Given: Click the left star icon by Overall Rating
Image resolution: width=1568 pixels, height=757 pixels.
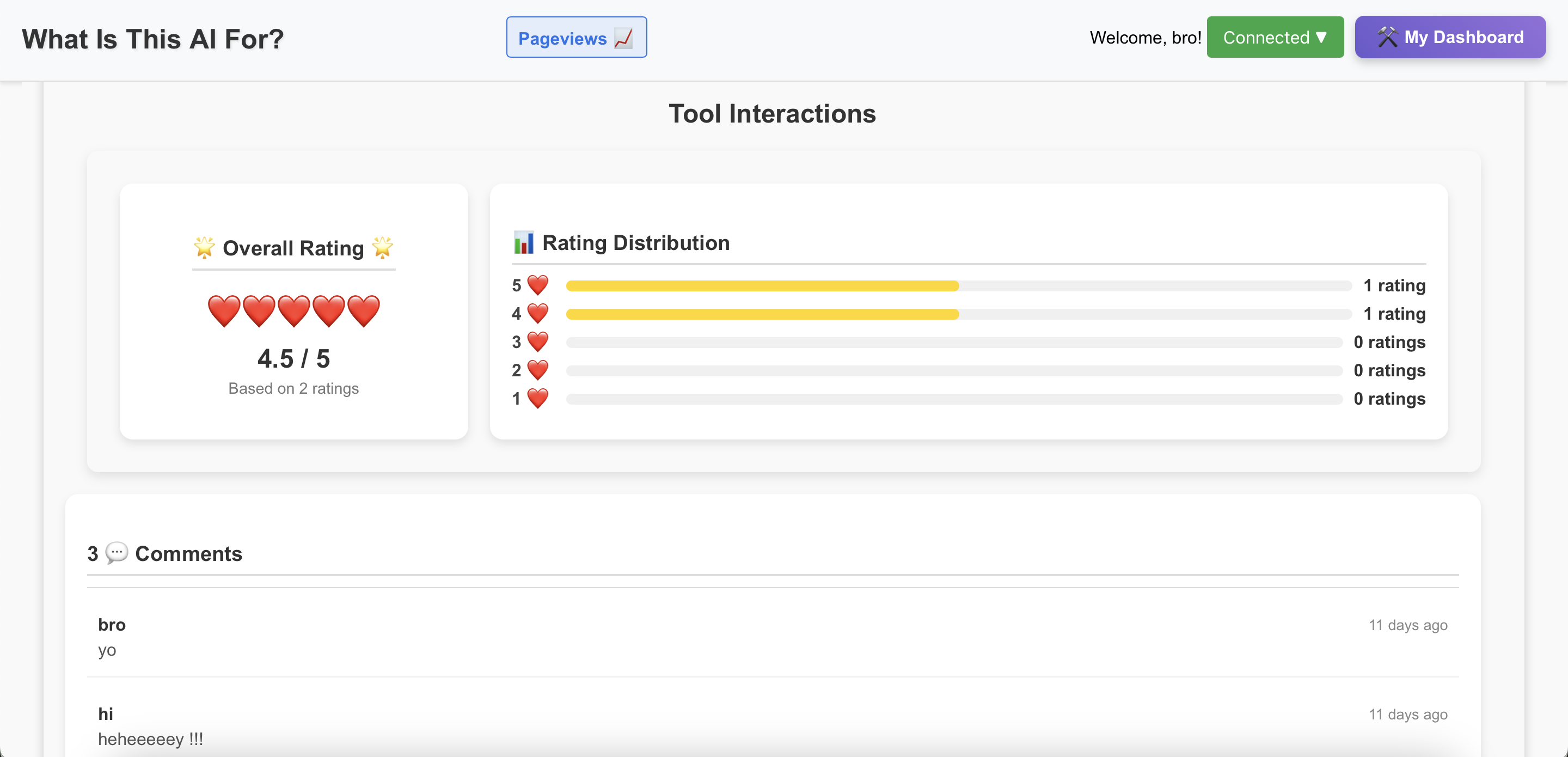Looking at the screenshot, I should coord(205,247).
